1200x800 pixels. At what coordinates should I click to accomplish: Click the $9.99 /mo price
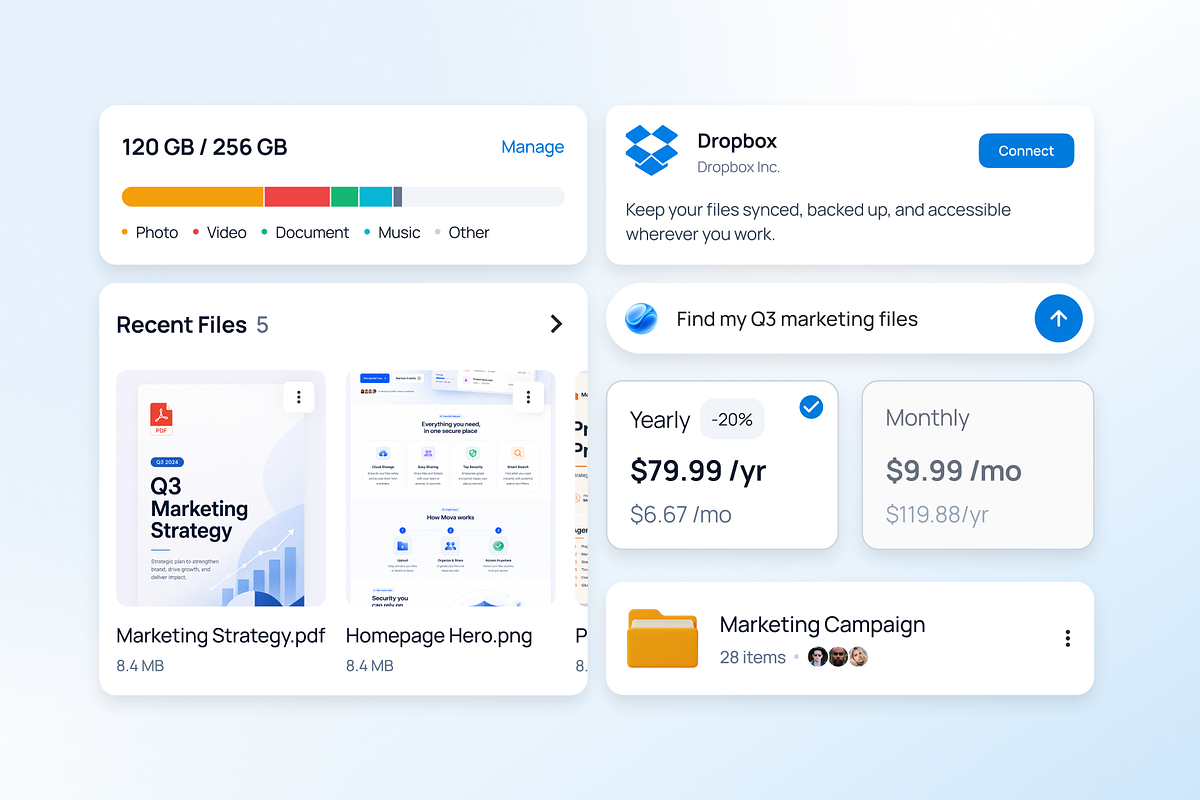coord(954,470)
